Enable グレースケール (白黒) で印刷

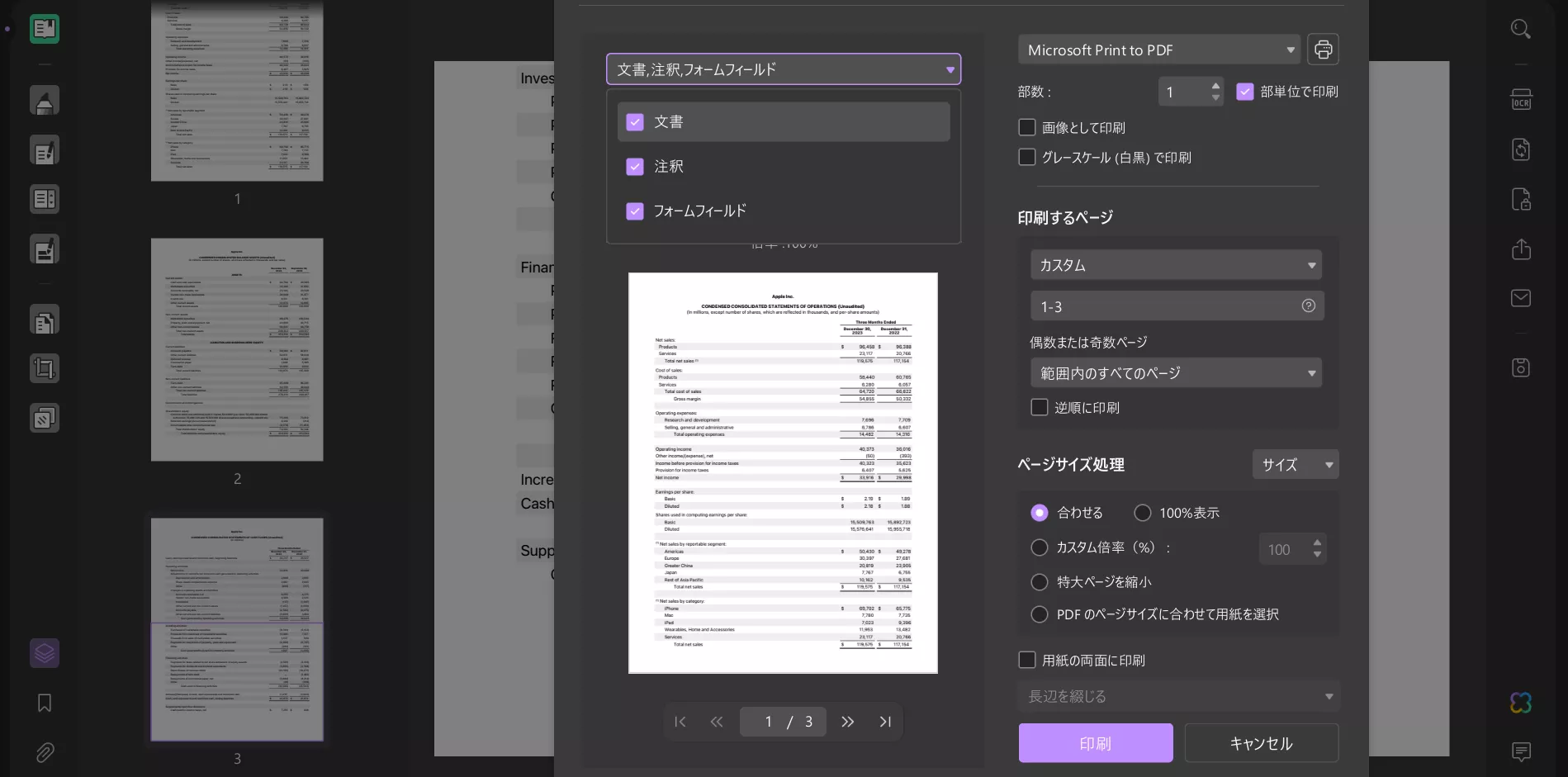1027,157
